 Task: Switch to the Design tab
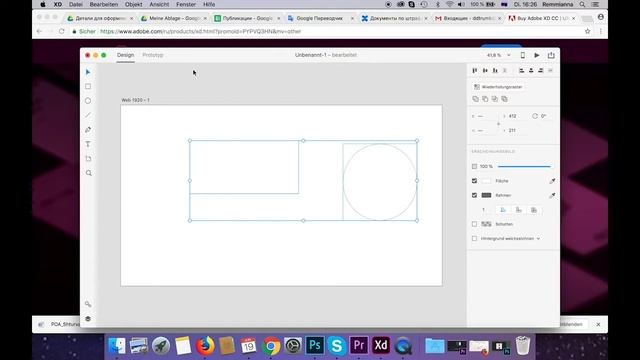pyautogui.click(x=125, y=55)
